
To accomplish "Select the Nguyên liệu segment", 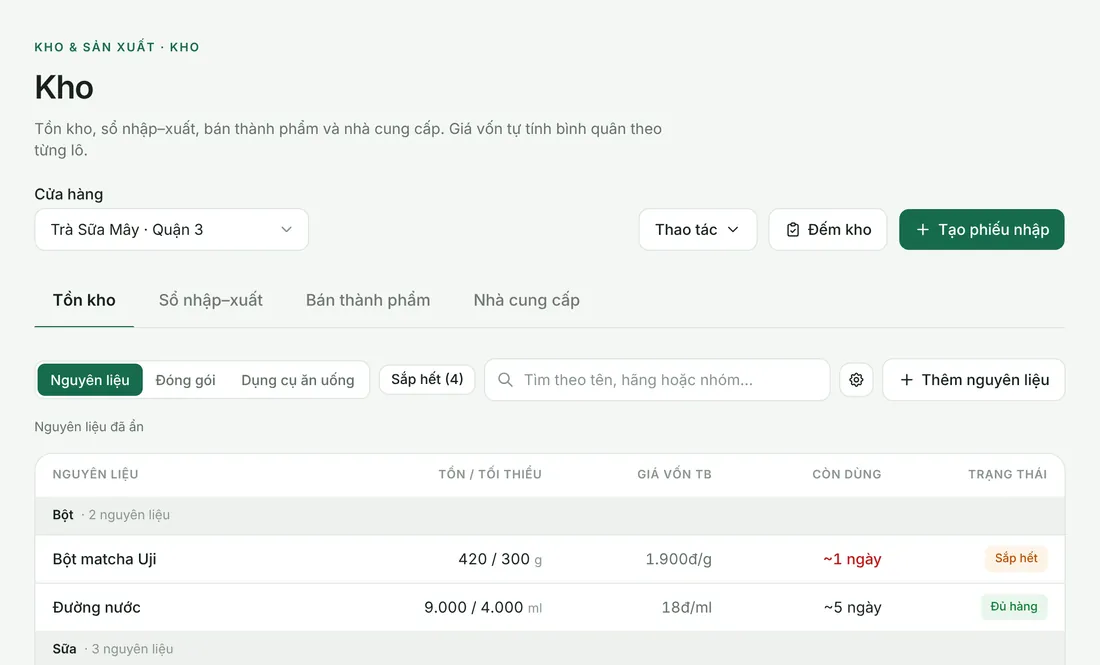I will [90, 379].
